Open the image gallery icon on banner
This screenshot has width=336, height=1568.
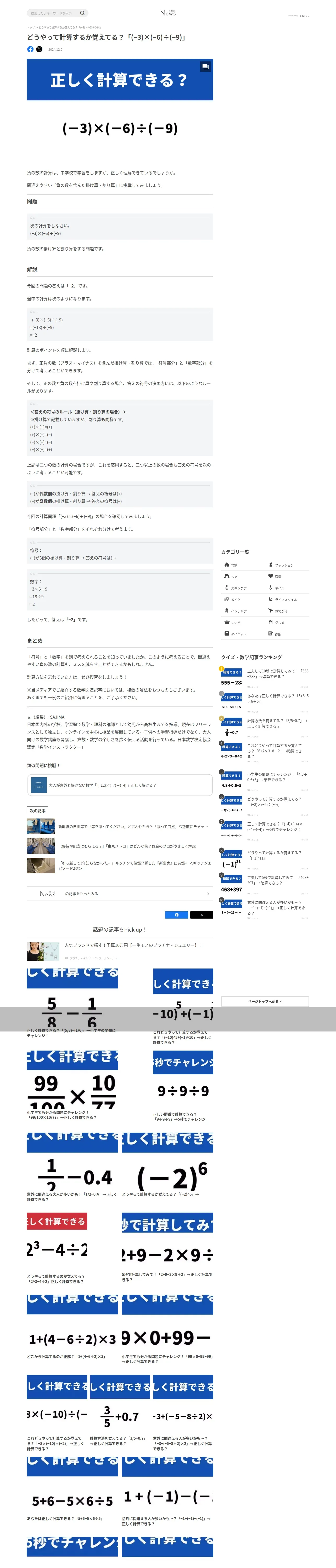pyautogui.click(x=205, y=66)
